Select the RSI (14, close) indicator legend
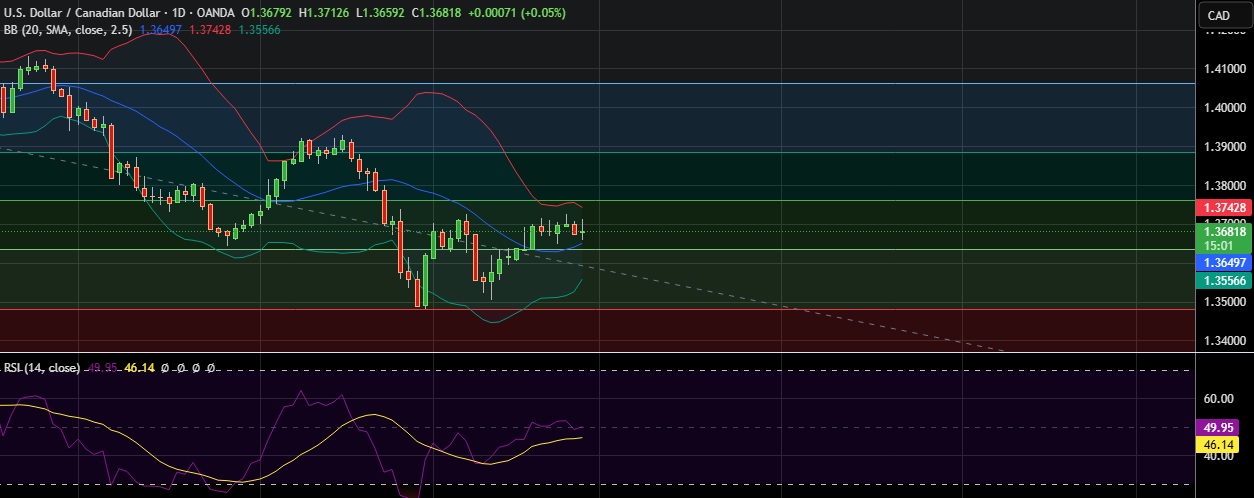This screenshot has width=1254, height=498. (x=42, y=368)
